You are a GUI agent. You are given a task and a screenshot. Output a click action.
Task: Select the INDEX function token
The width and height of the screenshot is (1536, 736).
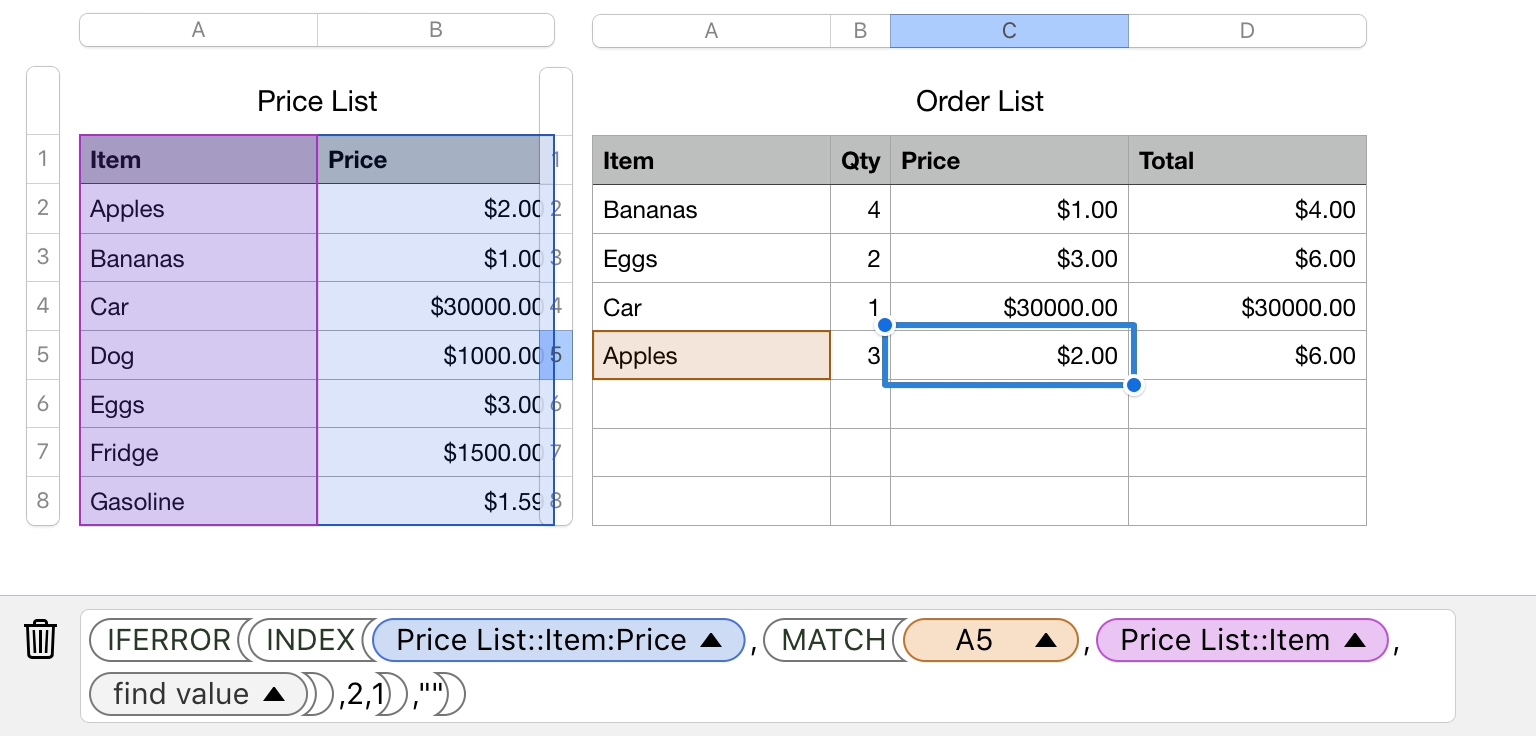point(310,641)
